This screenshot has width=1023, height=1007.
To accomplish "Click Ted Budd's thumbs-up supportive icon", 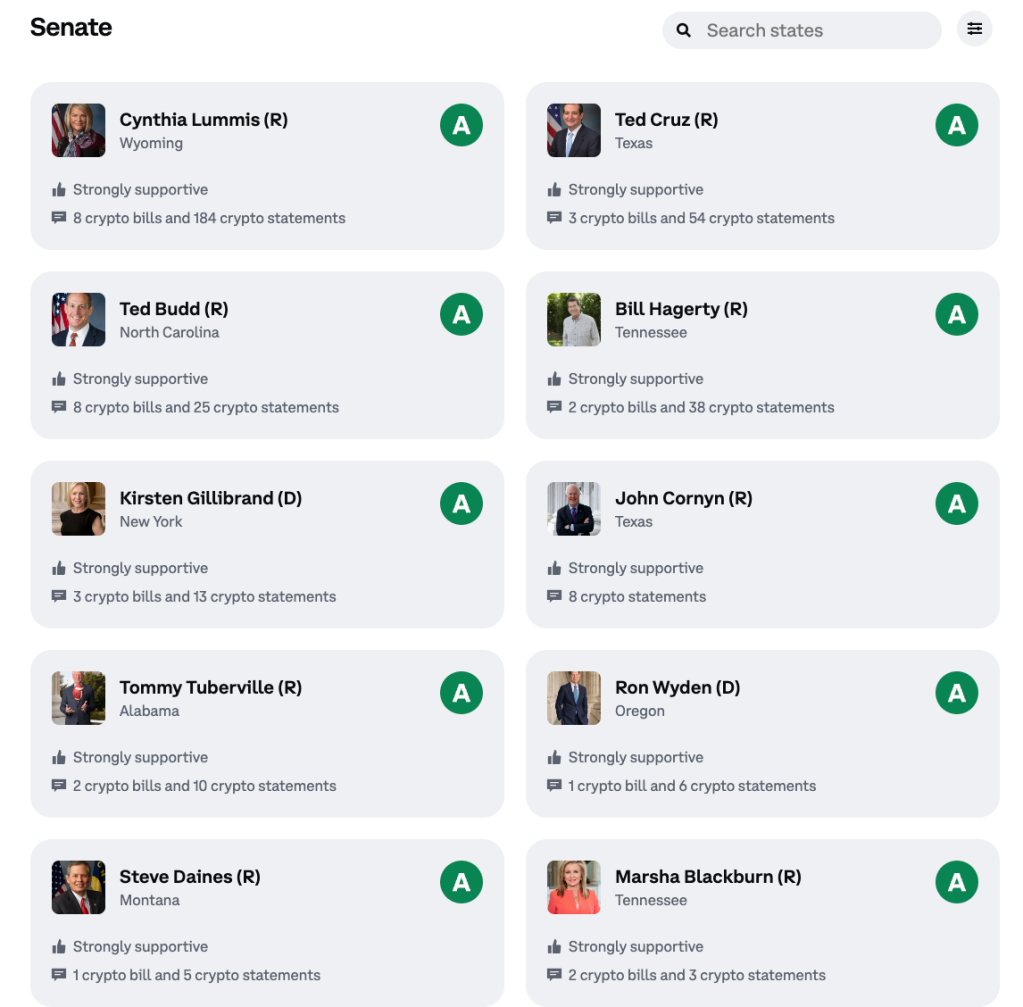I will click(59, 379).
